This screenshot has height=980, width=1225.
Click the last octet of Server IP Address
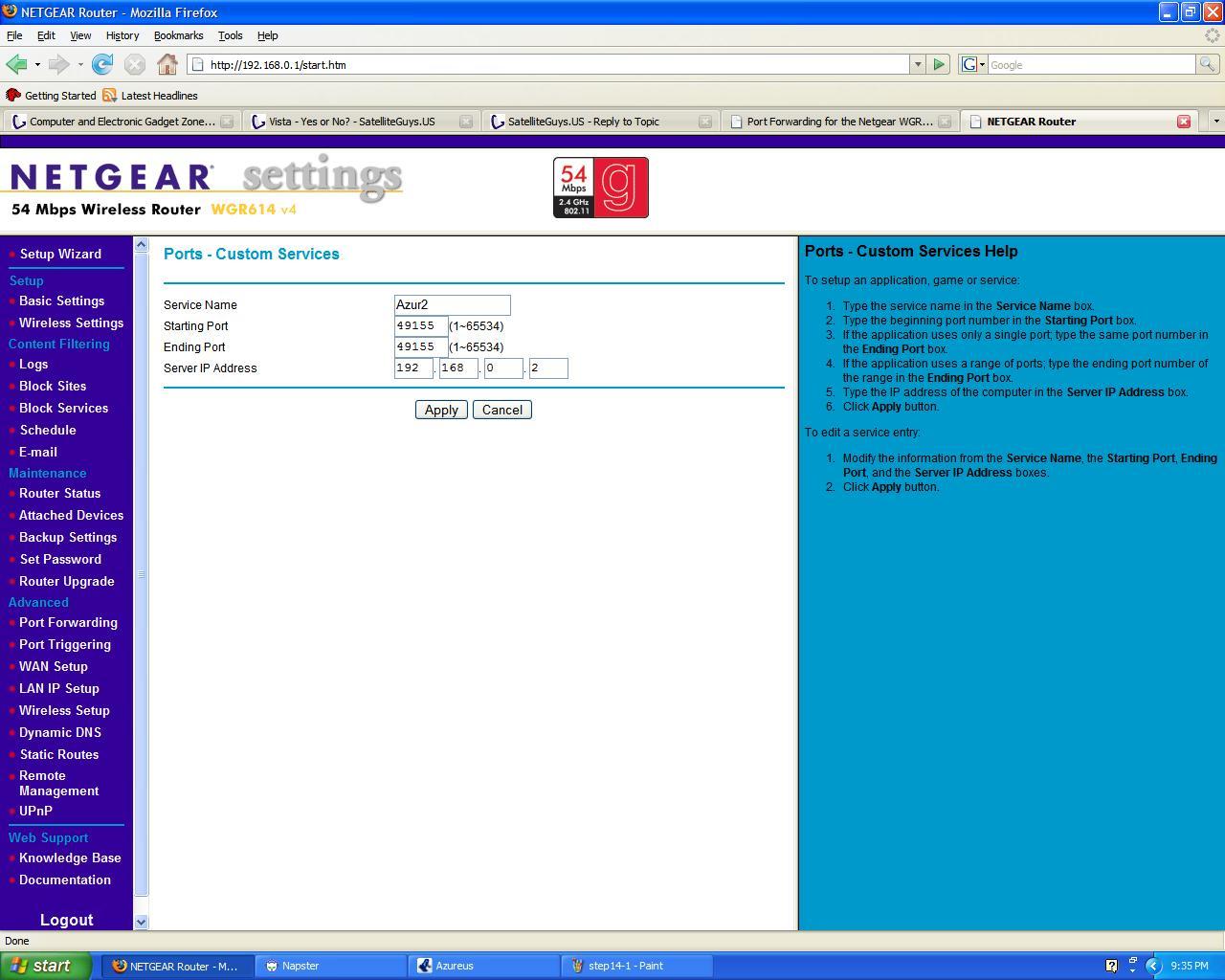(x=548, y=368)
